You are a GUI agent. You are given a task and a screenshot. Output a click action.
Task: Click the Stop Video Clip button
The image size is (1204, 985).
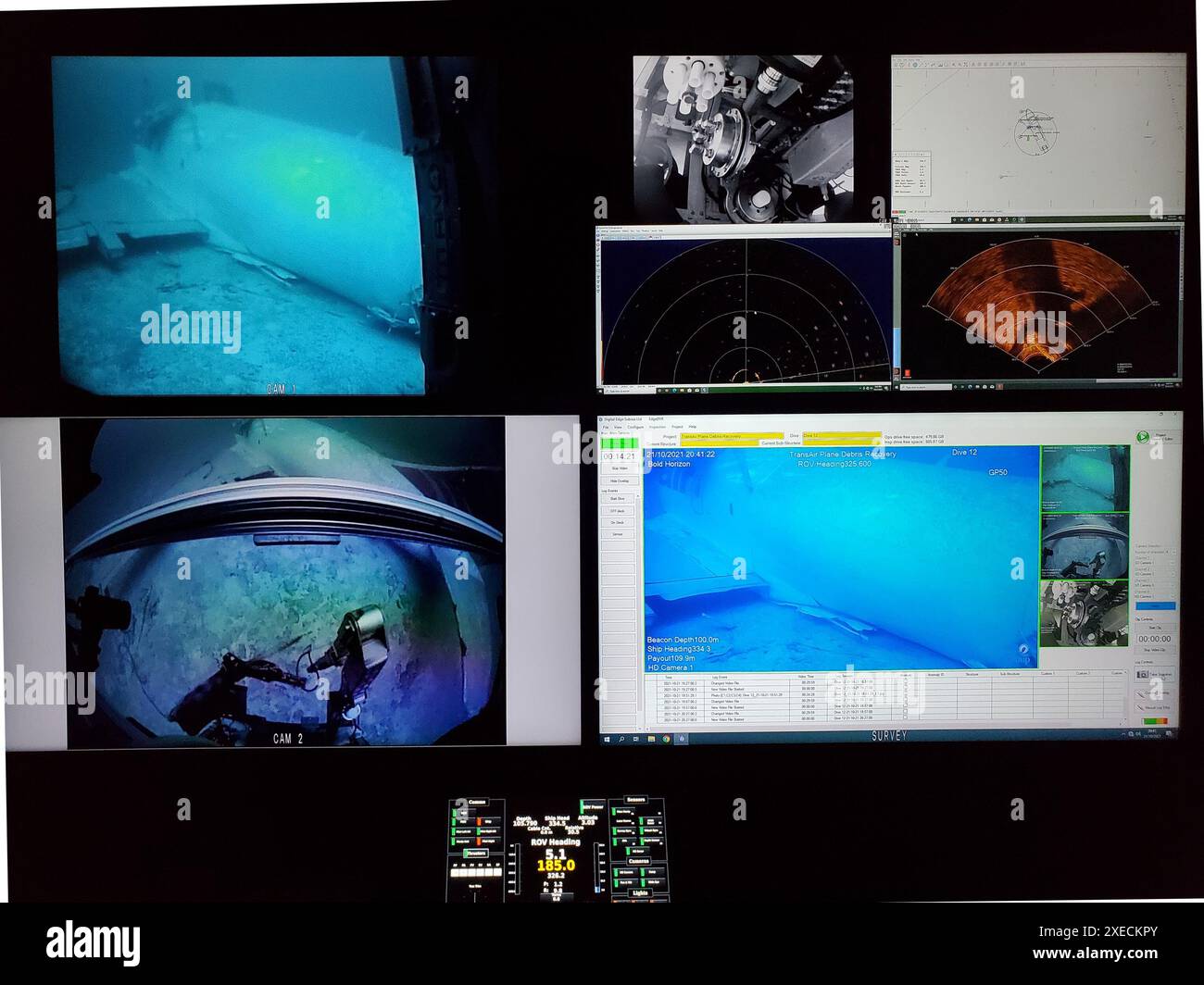tap(1154, 650)
